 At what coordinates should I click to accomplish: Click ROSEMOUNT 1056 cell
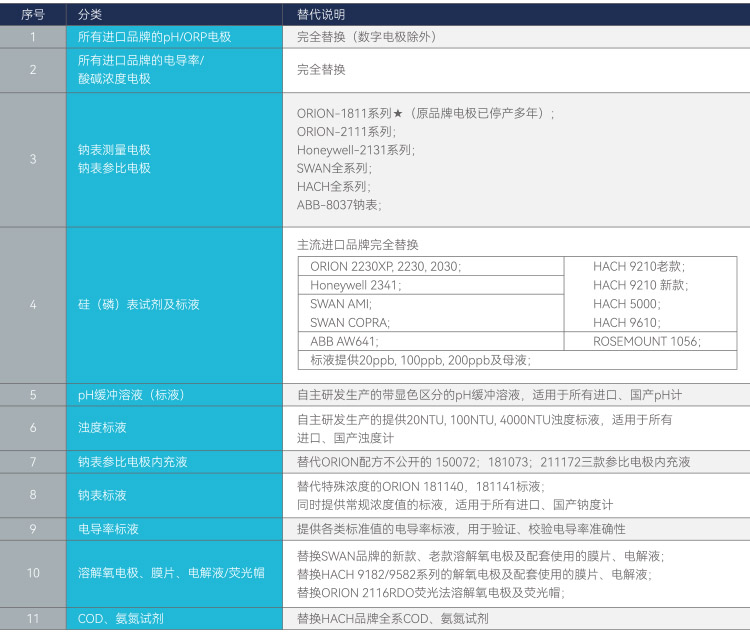[651, 341]
